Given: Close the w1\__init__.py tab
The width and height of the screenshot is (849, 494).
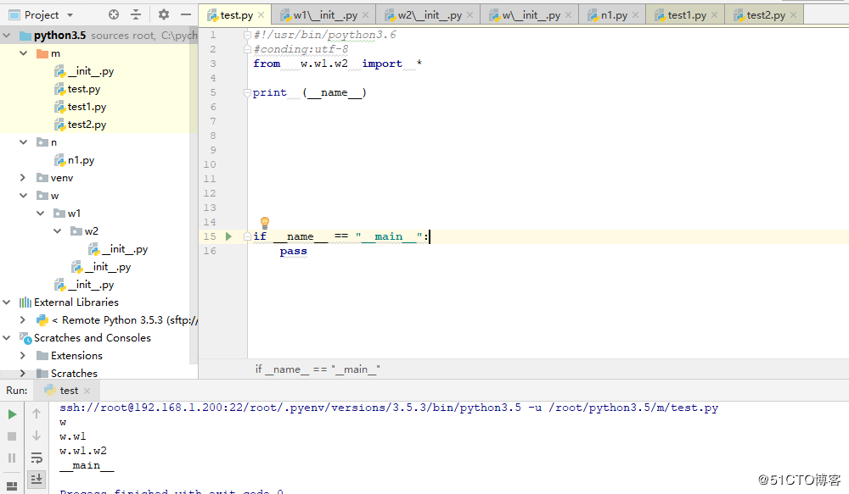Looking at the screenshot, I should tap(365, 15).
